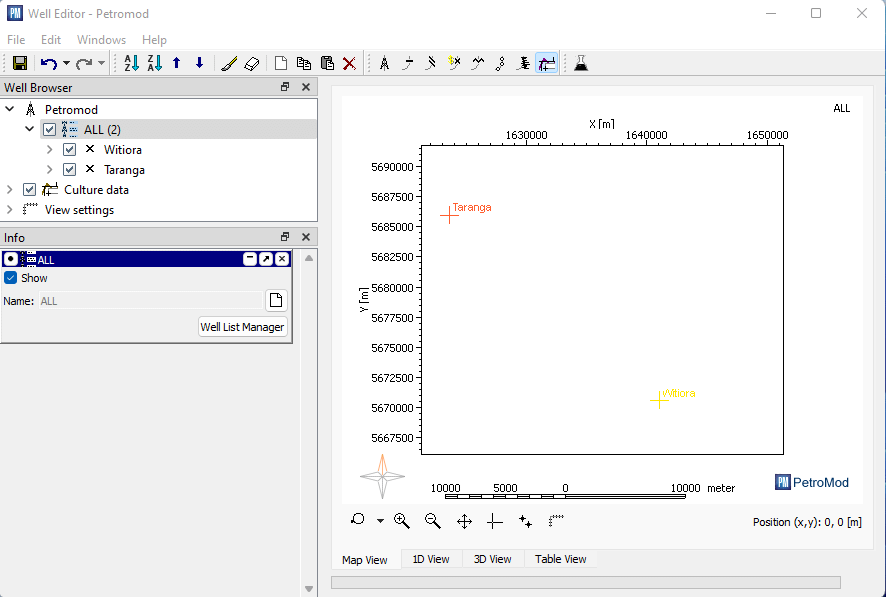Expand the View settings tree node

(10, 210)
